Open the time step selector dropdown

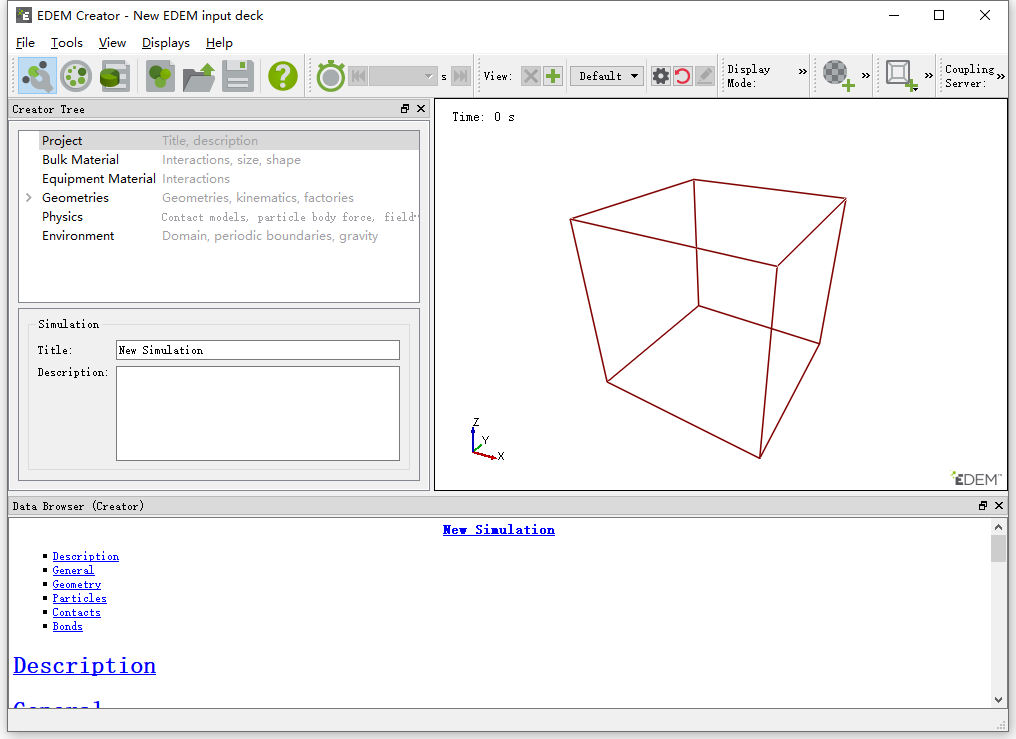tap(403, 76)
